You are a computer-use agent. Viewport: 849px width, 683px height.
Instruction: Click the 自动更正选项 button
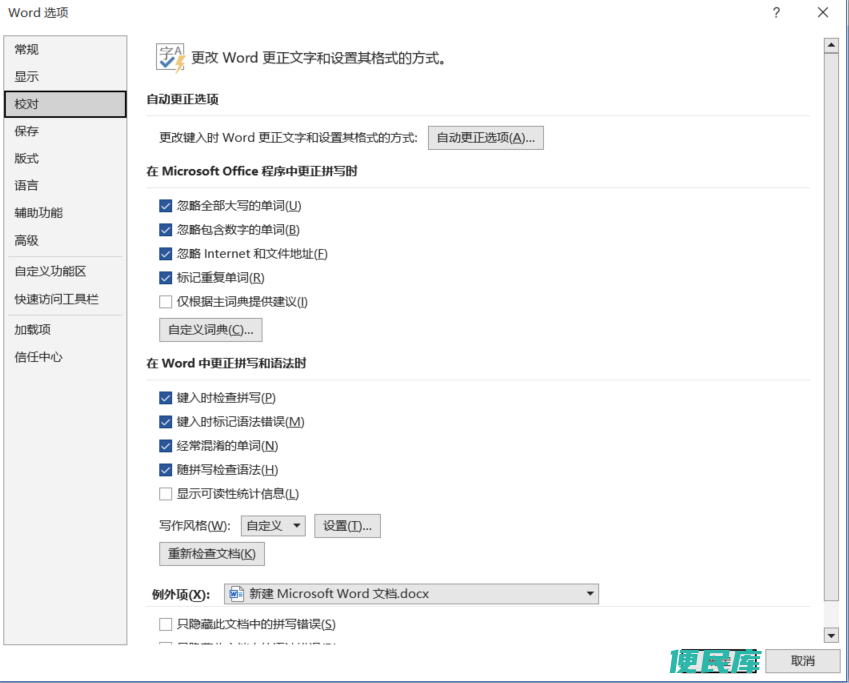coord(486,138)
